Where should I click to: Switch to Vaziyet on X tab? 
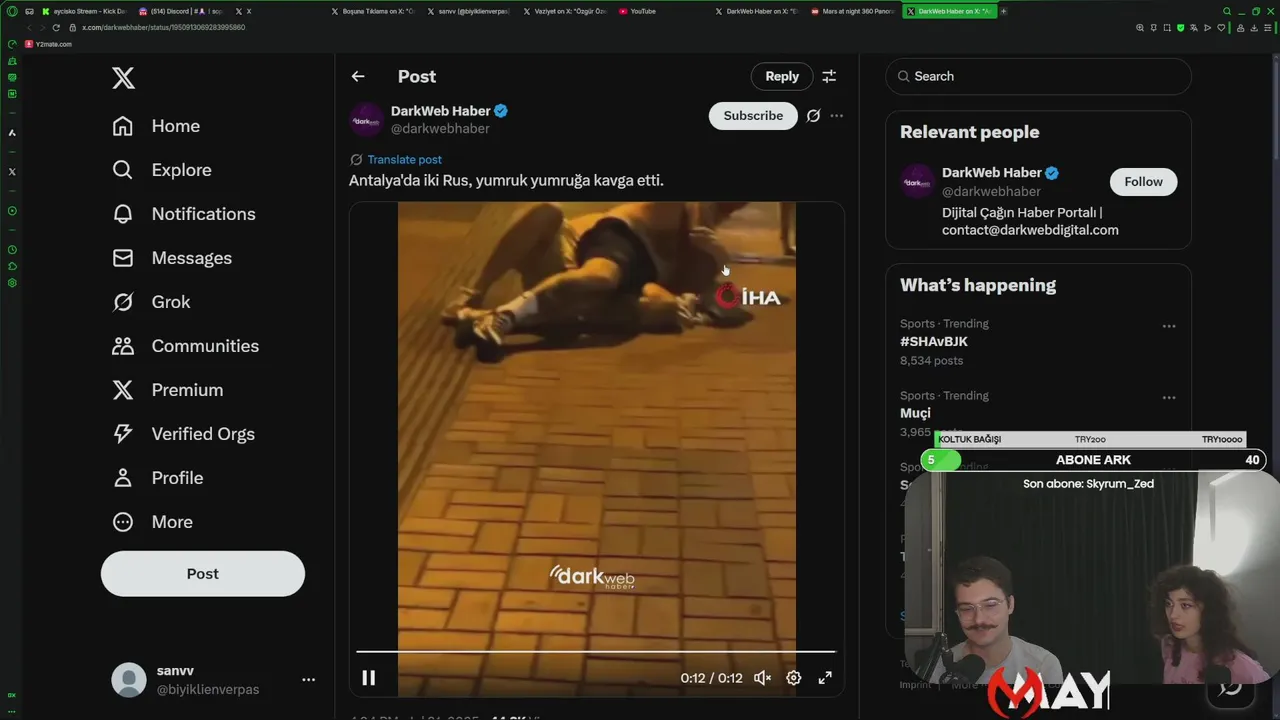pyautogui.click(x=565, y=11)
